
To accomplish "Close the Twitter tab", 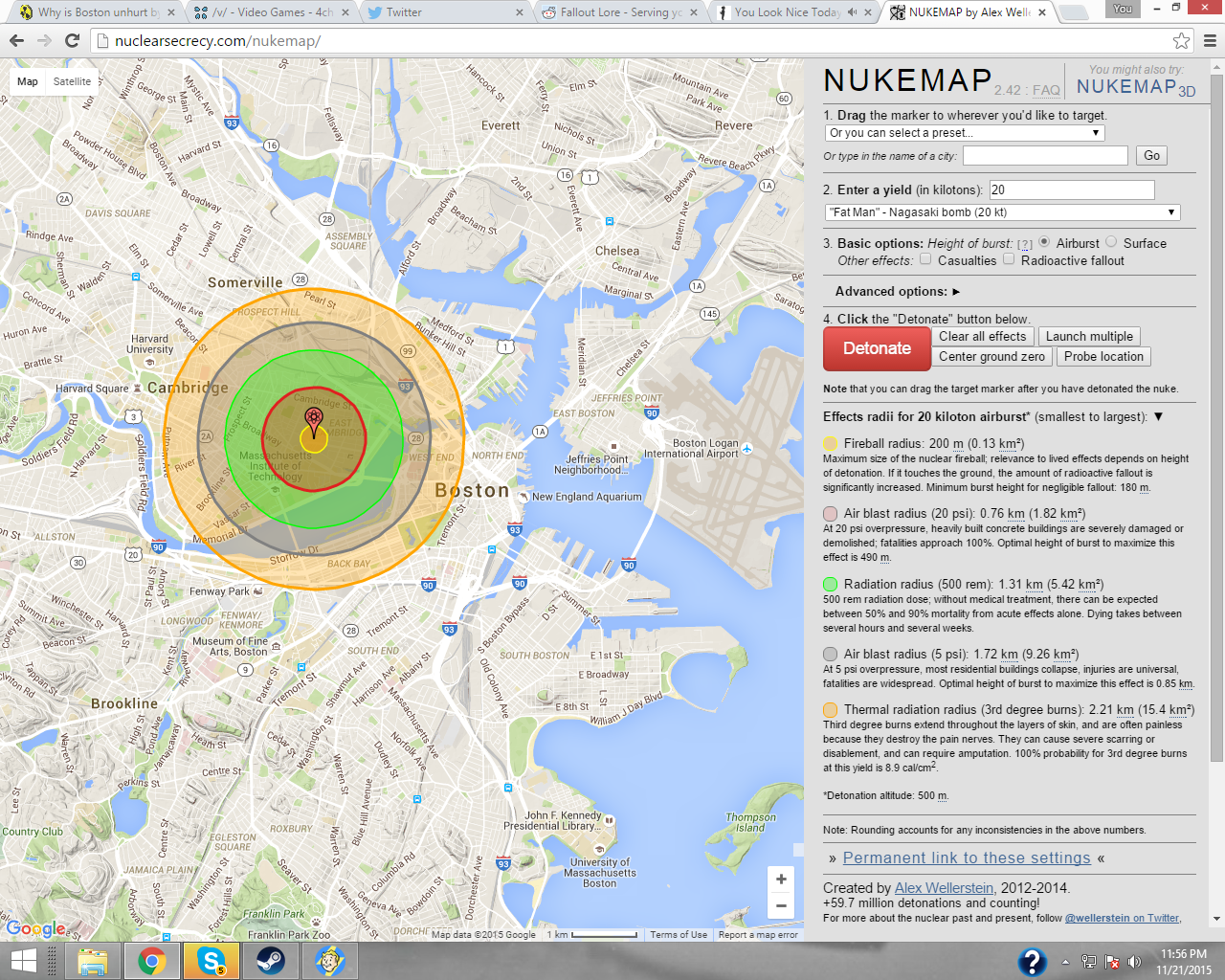I will tap(520, 12).
